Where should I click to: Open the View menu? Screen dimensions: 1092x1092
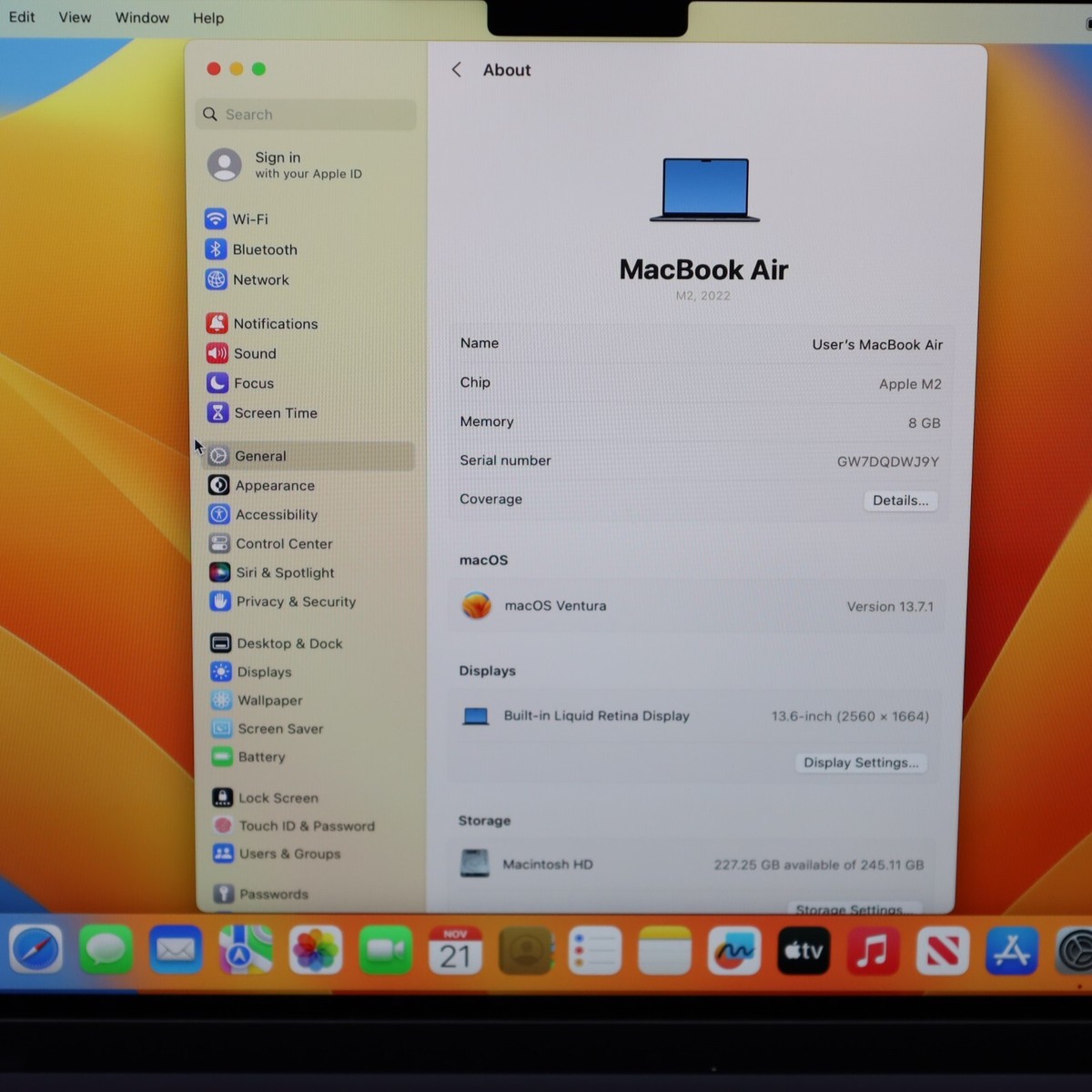click(75, 17)
